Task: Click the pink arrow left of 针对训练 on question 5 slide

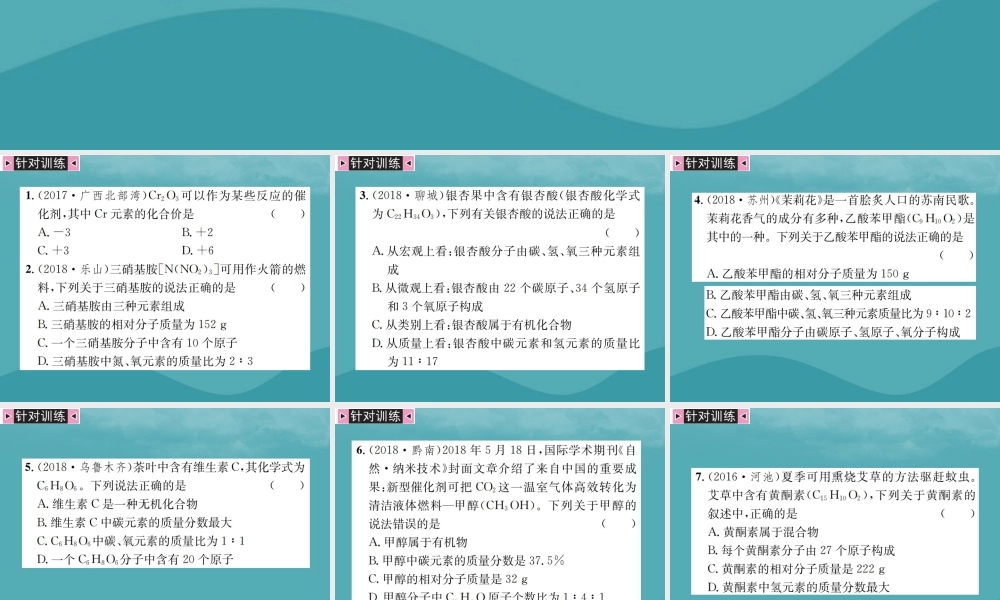Action: point(8,416)
